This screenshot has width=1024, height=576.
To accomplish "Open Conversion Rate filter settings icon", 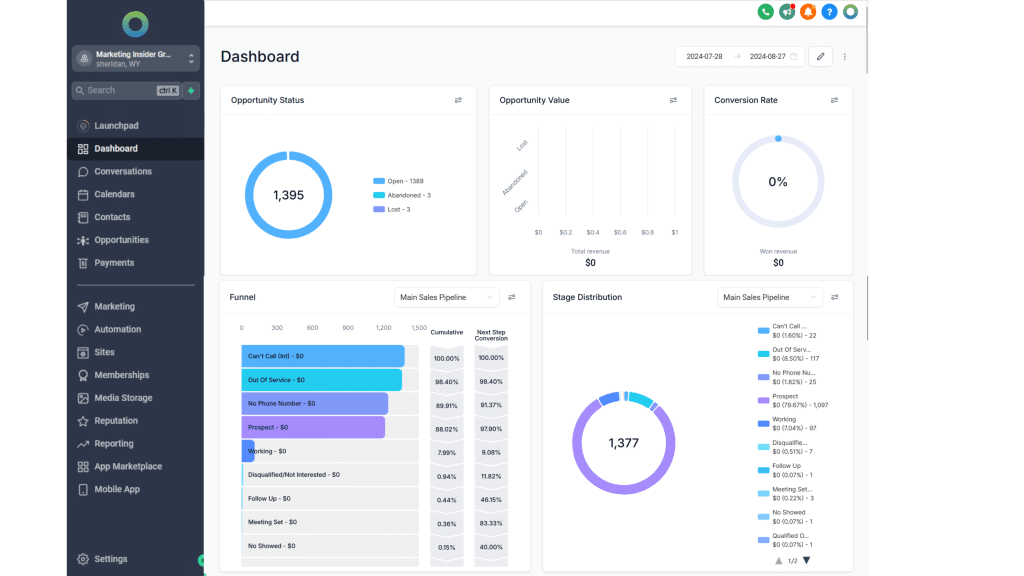I will pyautogui.click(x=834, y=100).
